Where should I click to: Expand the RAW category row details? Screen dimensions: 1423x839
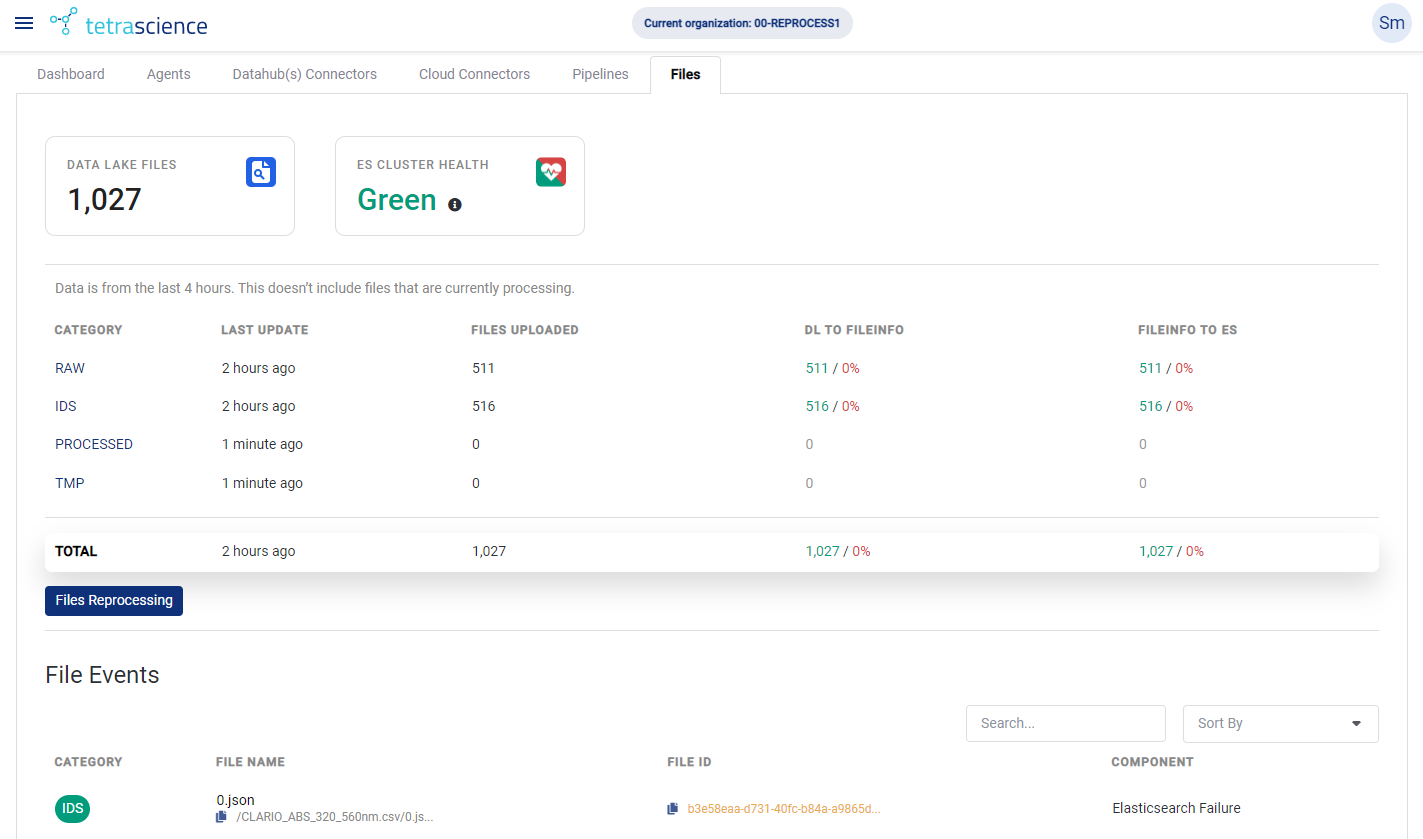coord(69,368)
